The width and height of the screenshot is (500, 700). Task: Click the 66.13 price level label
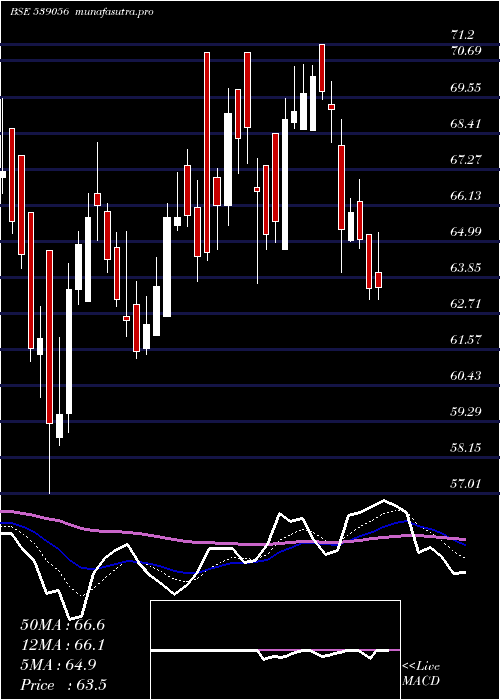coord(466,196)
